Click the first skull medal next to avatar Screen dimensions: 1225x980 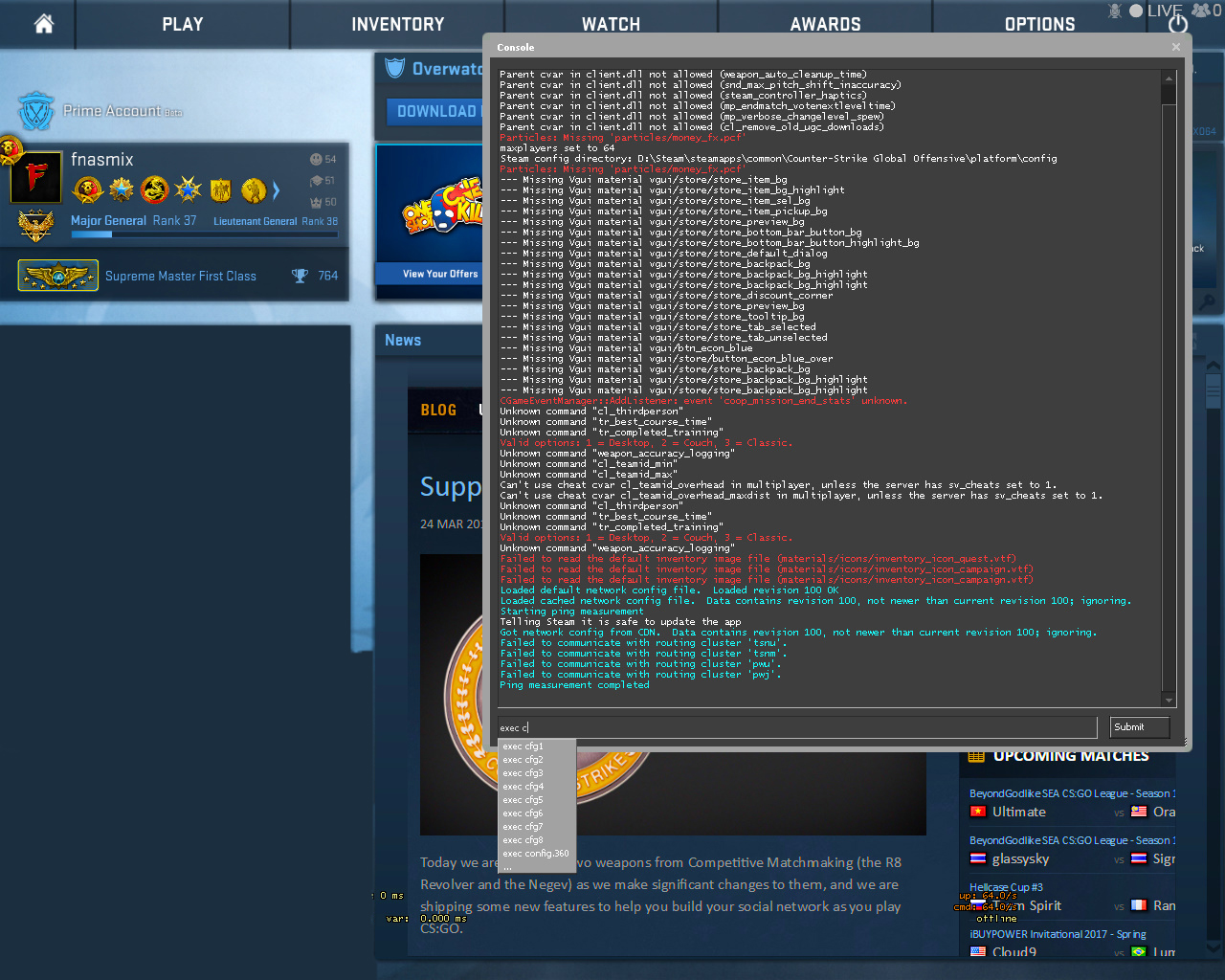click(87, 189)
